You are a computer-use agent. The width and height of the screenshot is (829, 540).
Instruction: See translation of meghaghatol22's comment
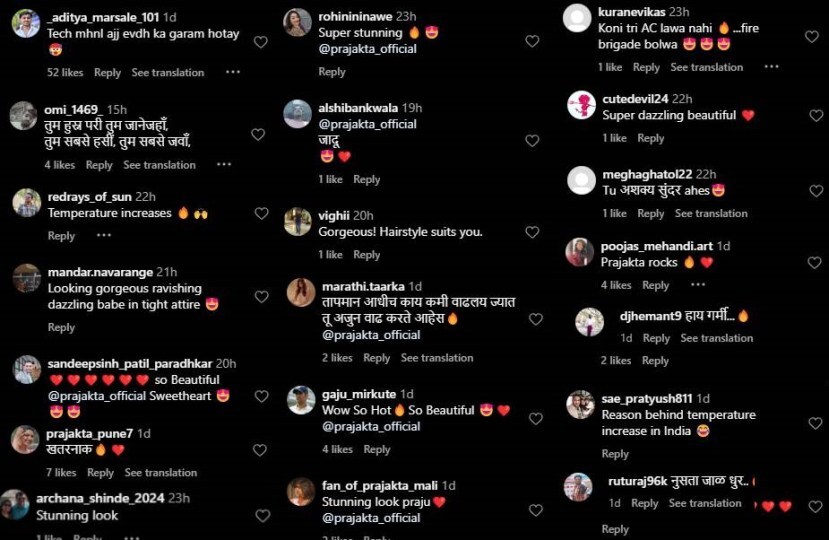click(711, 213)
